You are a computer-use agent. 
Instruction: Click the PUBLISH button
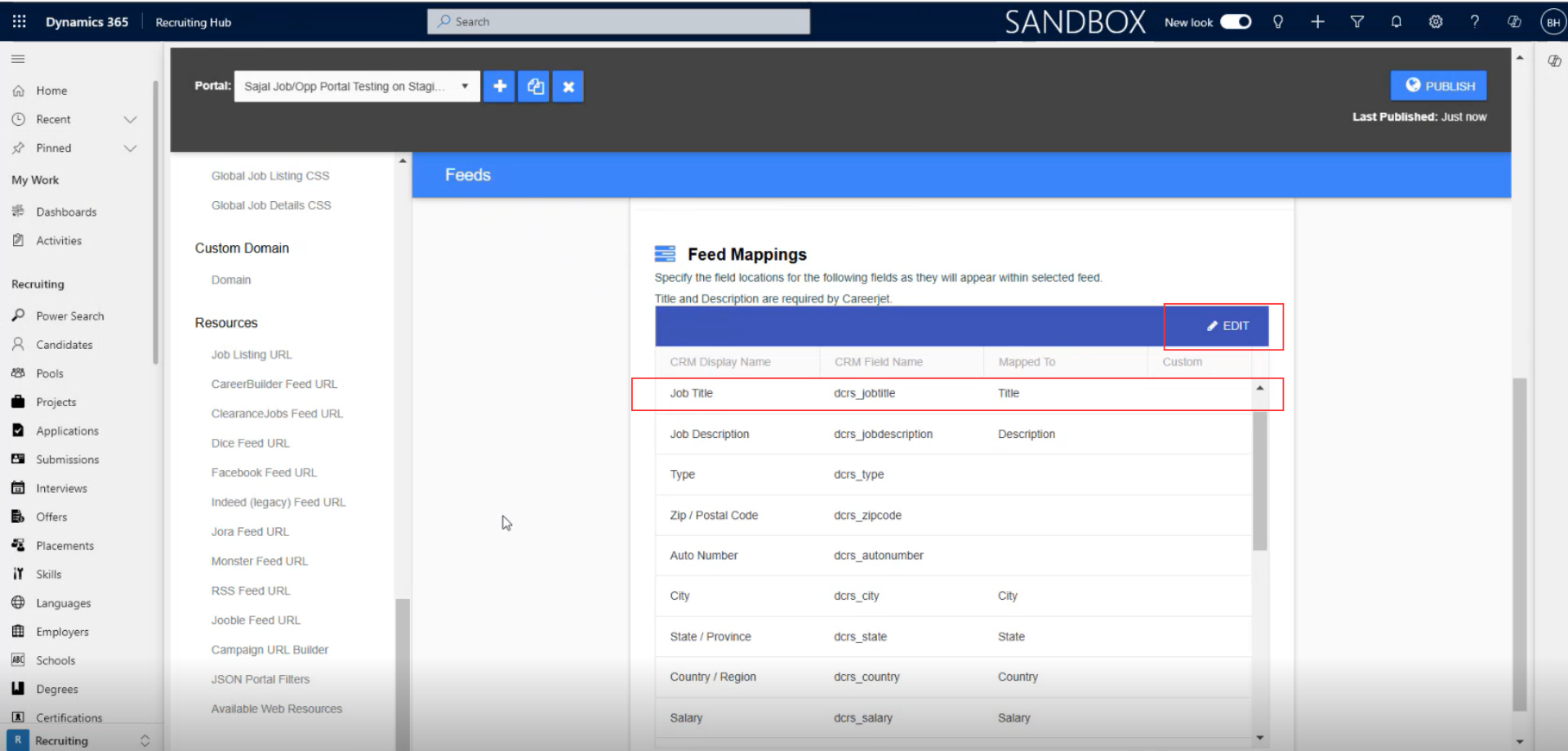[1439, 86]
